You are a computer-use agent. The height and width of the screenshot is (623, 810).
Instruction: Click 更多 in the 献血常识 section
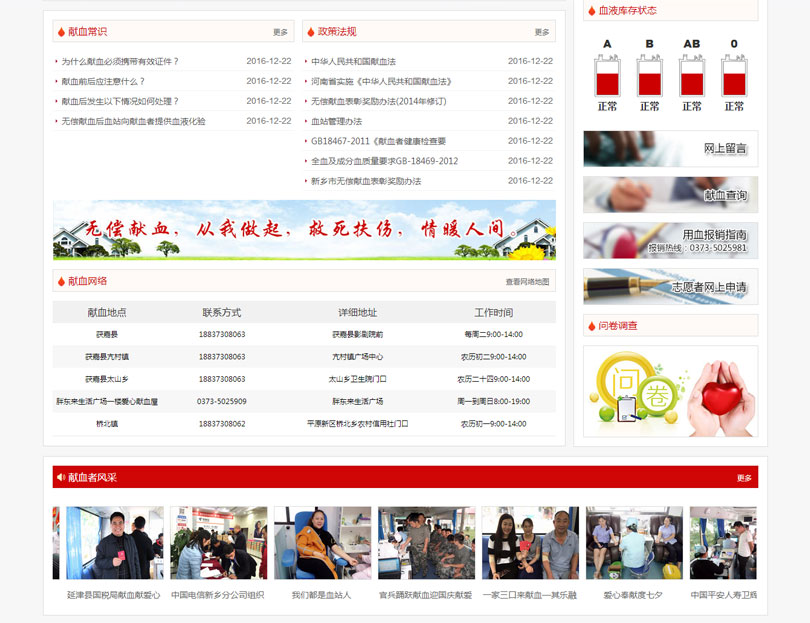280,32
